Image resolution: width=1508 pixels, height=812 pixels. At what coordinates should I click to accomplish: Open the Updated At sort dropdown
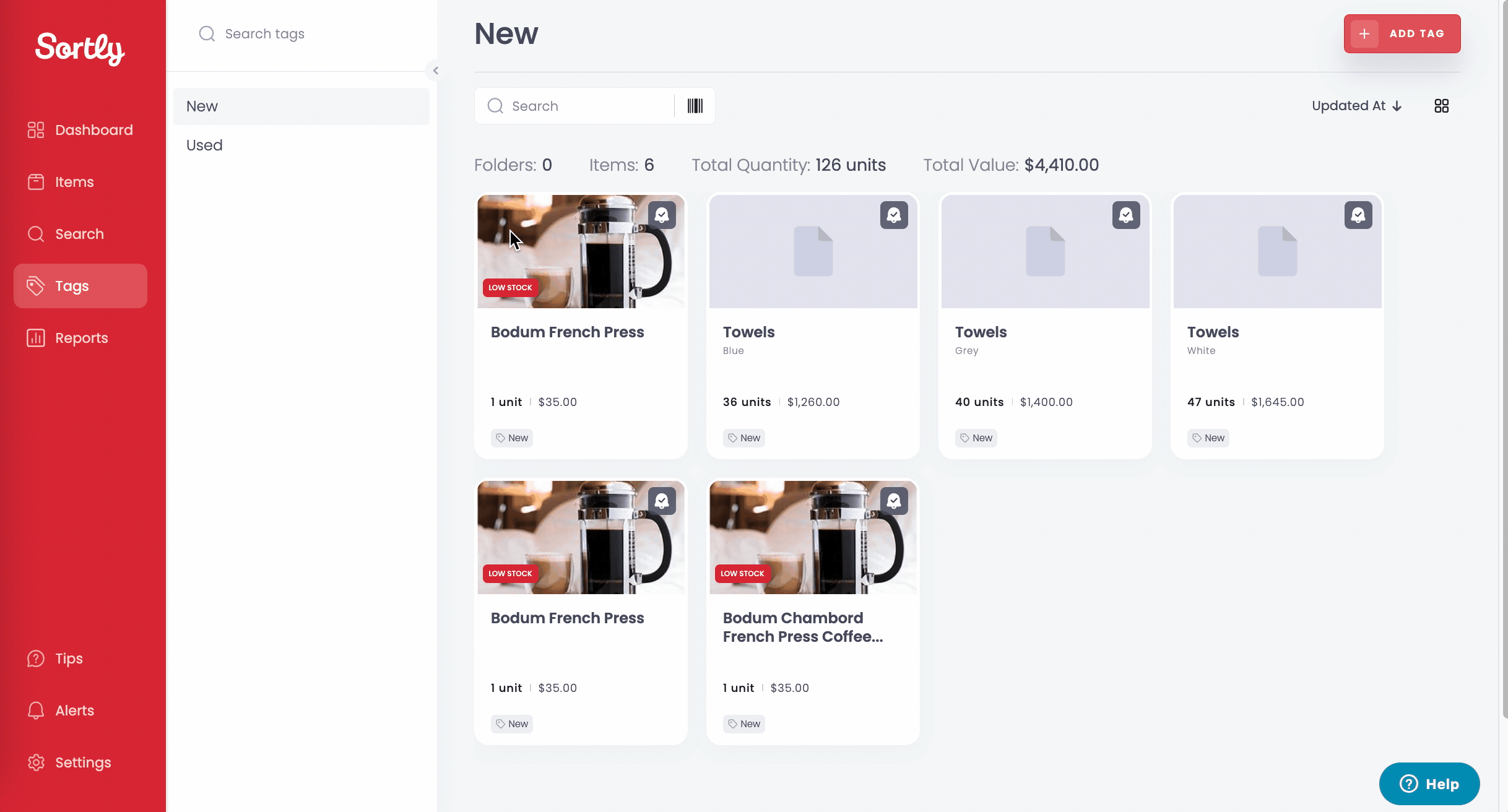coord(1357,106)
